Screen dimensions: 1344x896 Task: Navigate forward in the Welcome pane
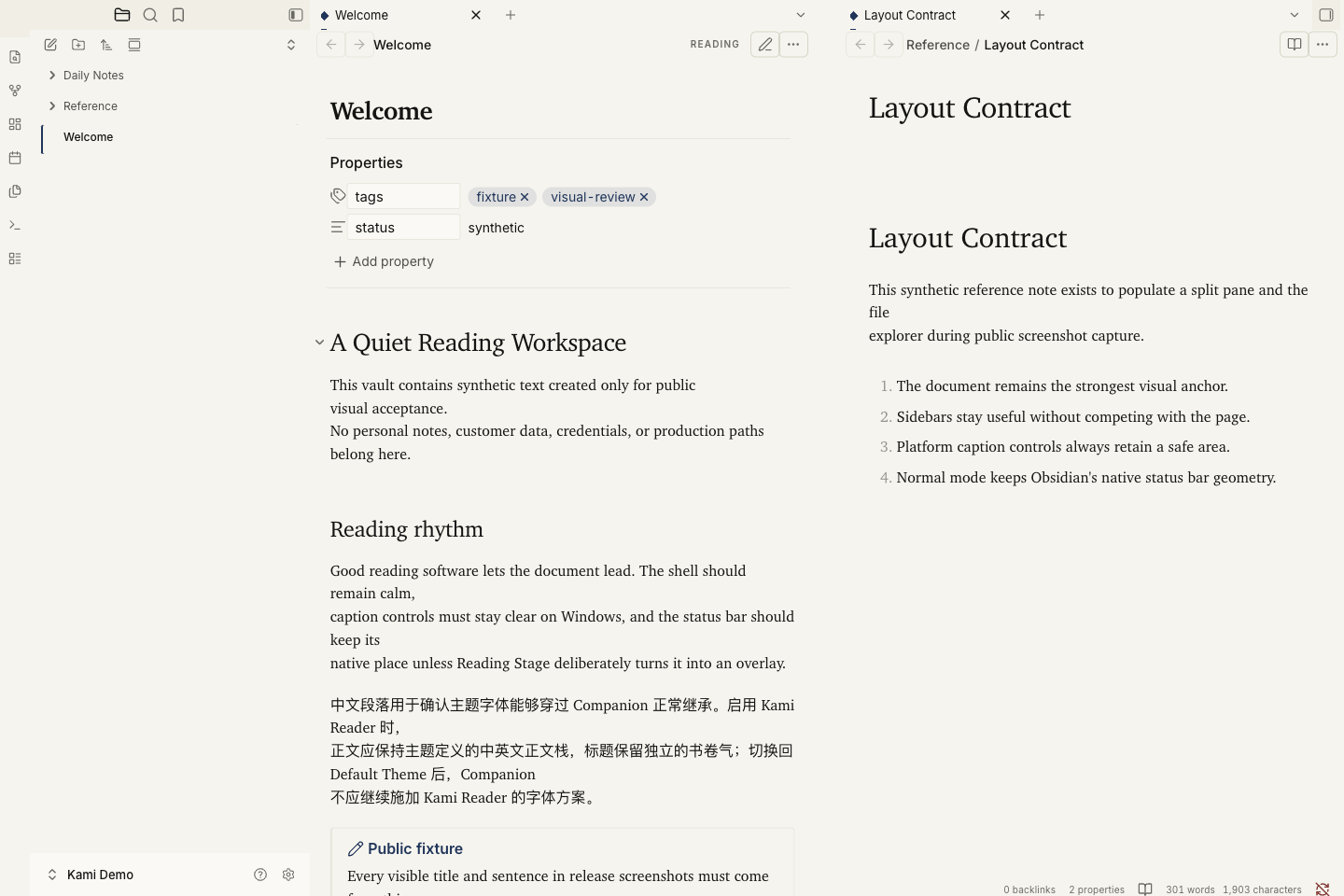tap(358, 45)
